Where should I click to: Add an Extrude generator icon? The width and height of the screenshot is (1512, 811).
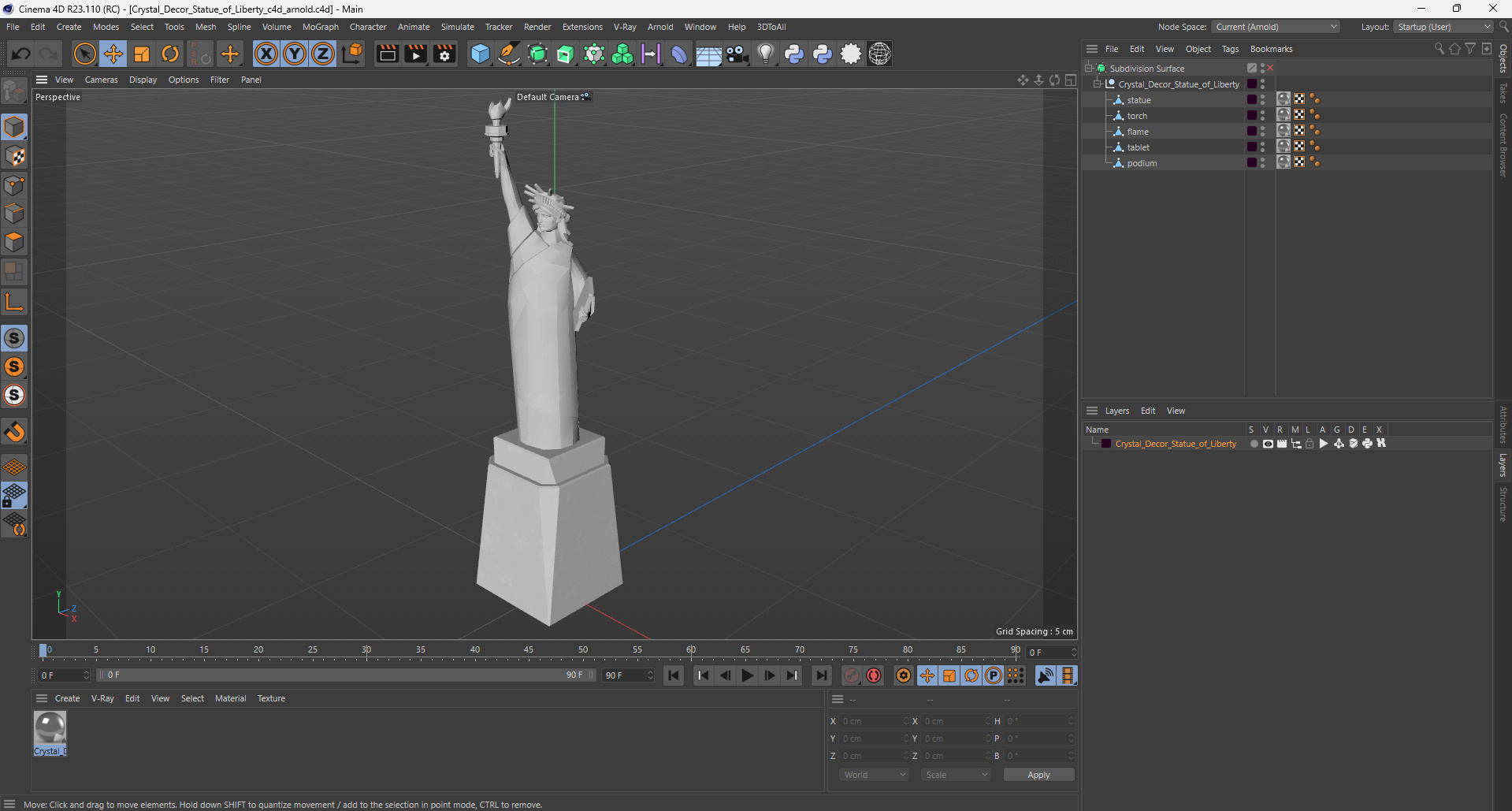(566, 54)
